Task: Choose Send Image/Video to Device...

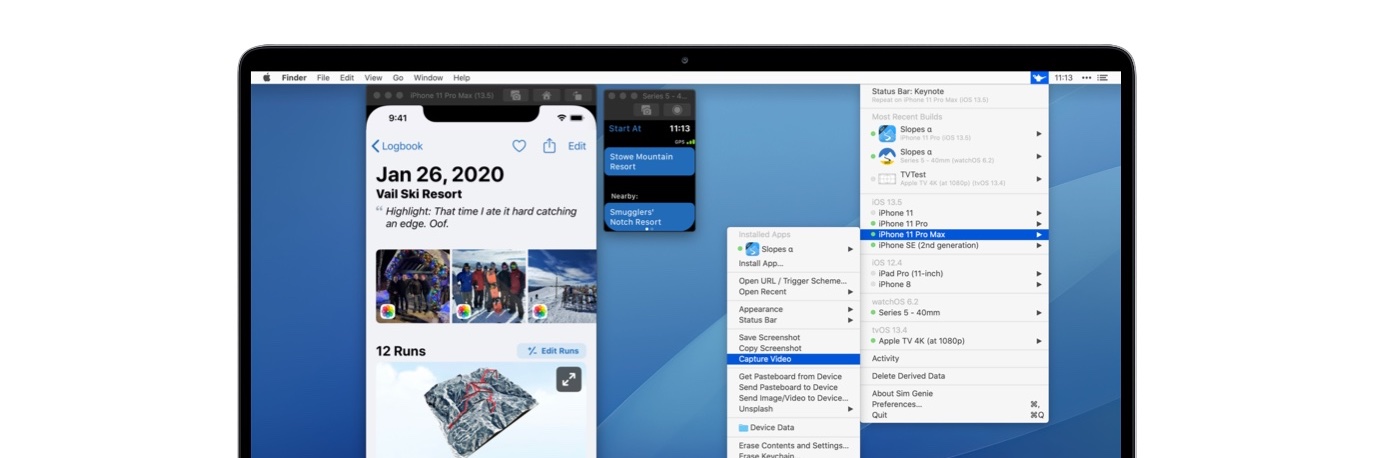Action: click(x=793, y=398)
